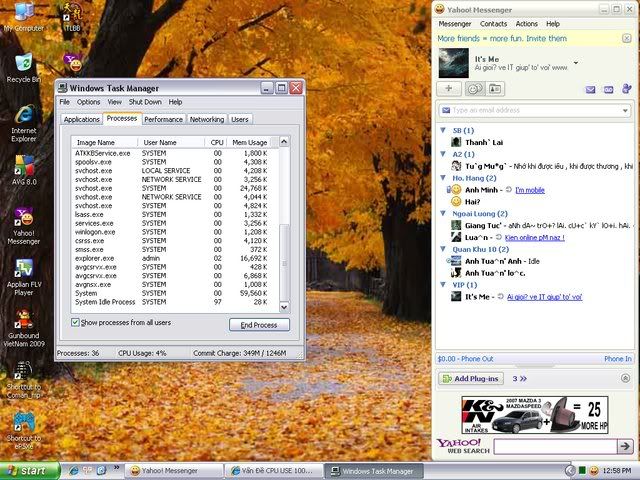
Task: Switch to the Users tab
Action: tap(240, 119)
